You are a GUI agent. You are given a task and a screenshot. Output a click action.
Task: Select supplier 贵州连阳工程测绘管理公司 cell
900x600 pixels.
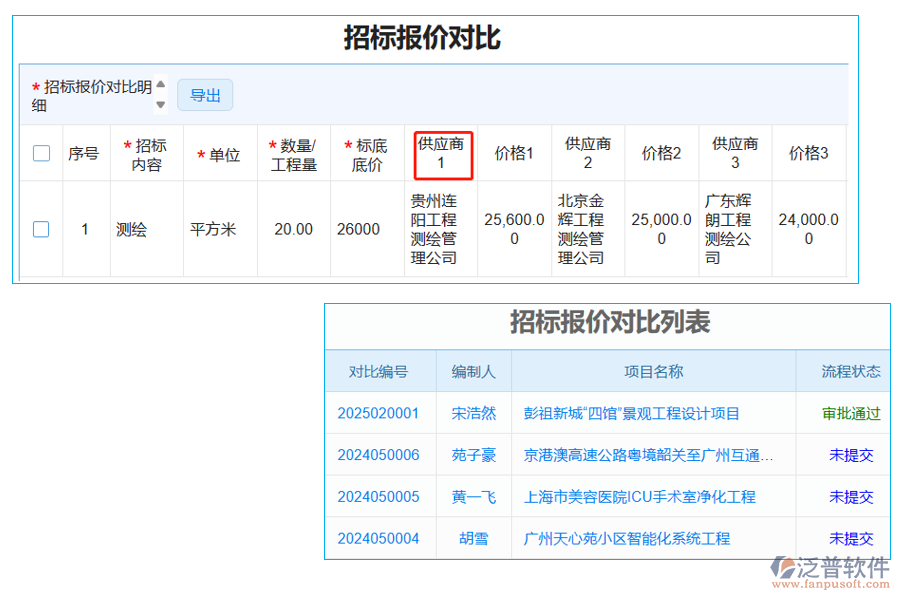tap(443, 229)
